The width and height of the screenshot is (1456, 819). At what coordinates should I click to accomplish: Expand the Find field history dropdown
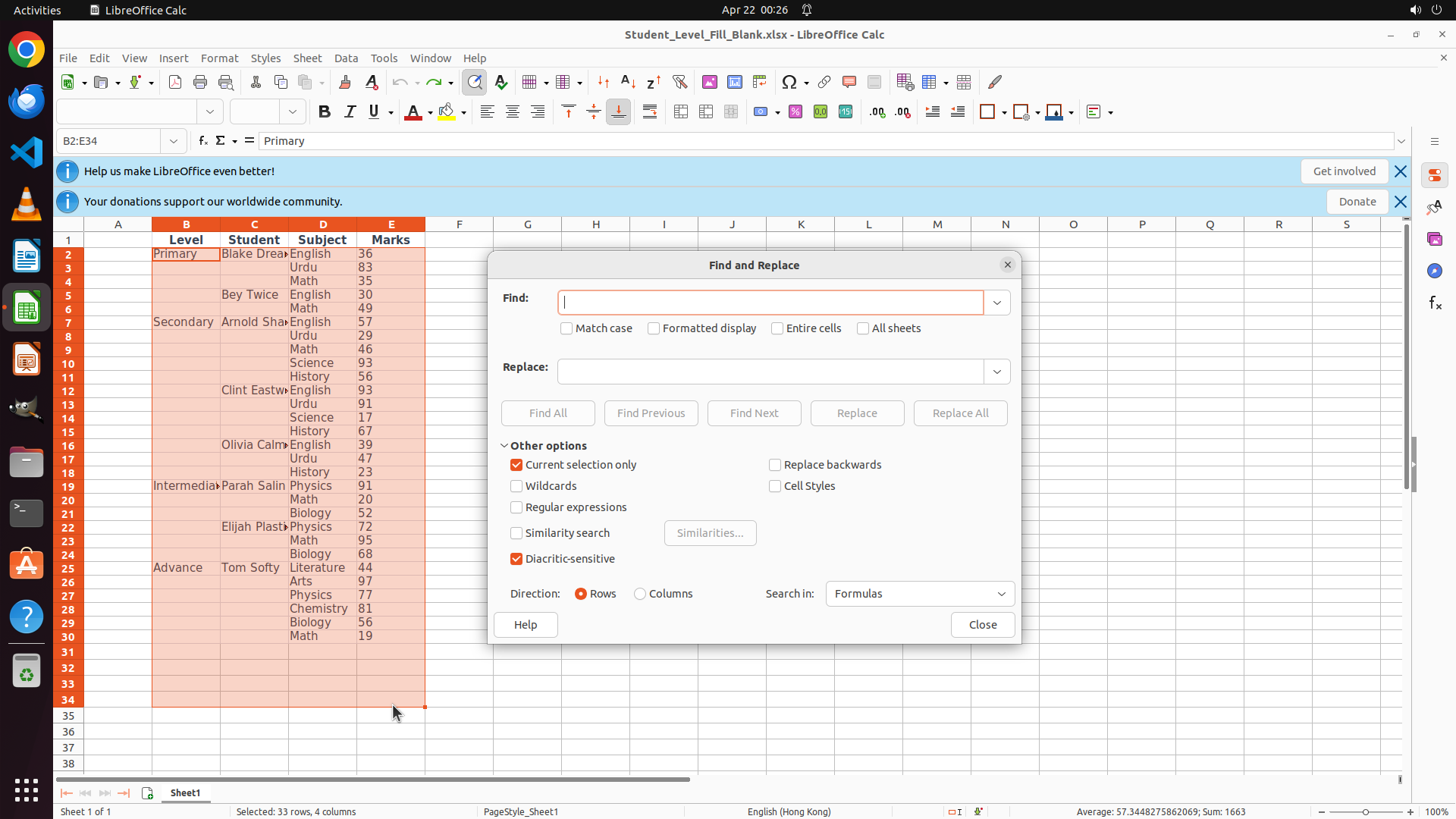pyautogui.click(x=997, y=303)
